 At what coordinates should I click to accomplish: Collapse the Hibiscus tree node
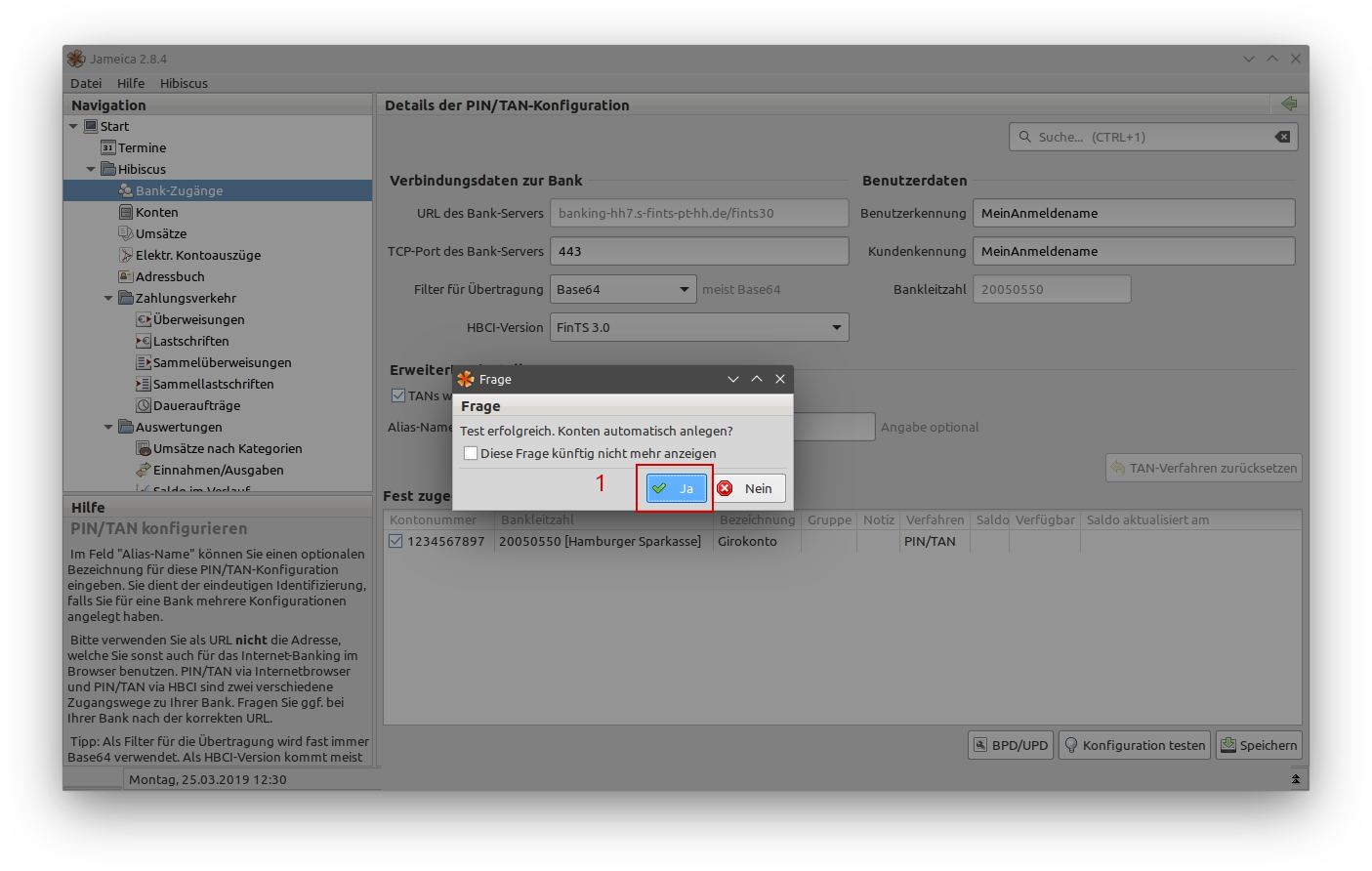[91, 169]
